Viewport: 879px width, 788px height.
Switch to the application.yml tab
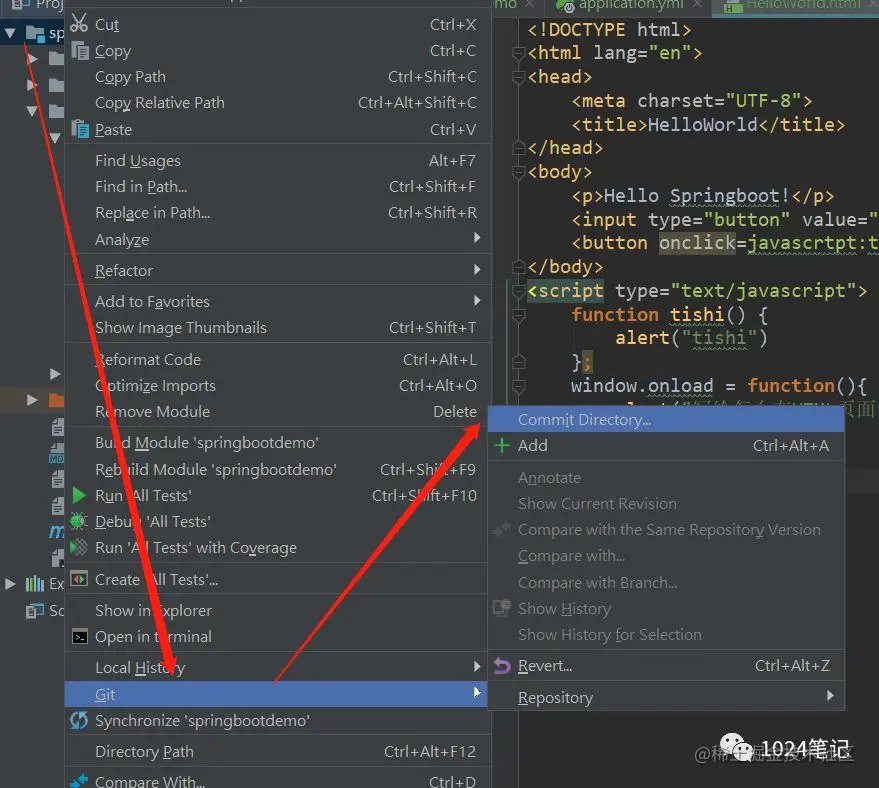tap(627, 5)
